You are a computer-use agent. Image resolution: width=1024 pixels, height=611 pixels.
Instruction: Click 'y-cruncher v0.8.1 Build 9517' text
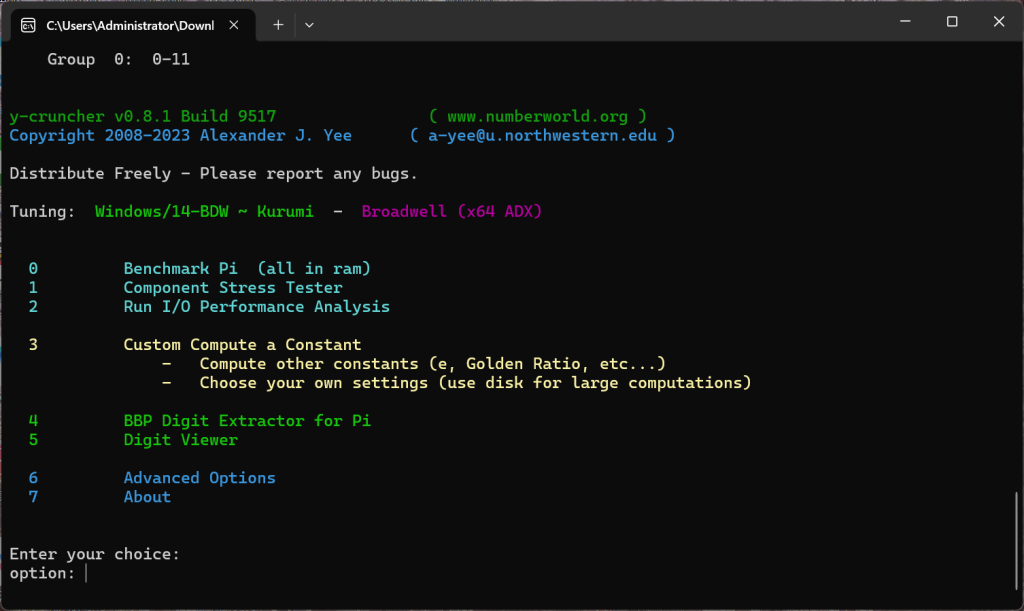[x=142, y=116]
